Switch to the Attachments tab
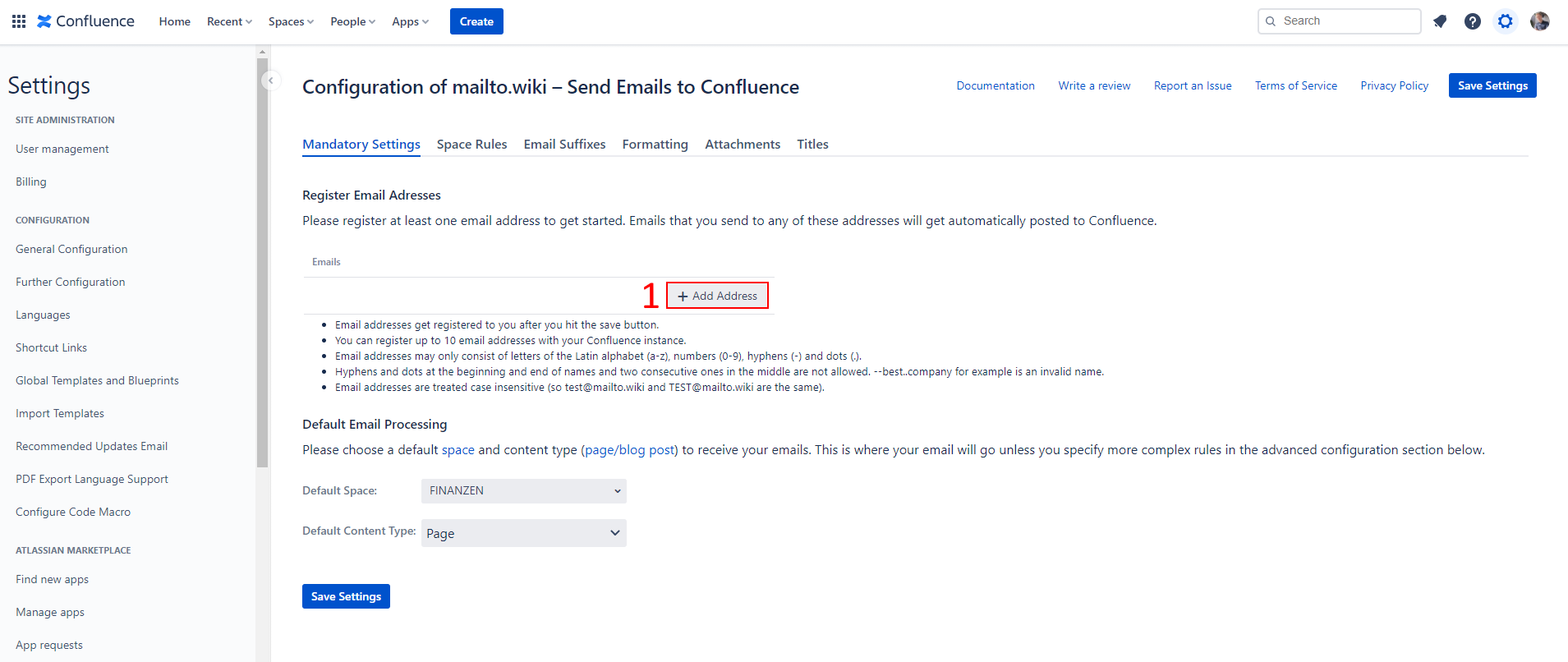The height and width of the screenshot is (662, 1568). 743,145
